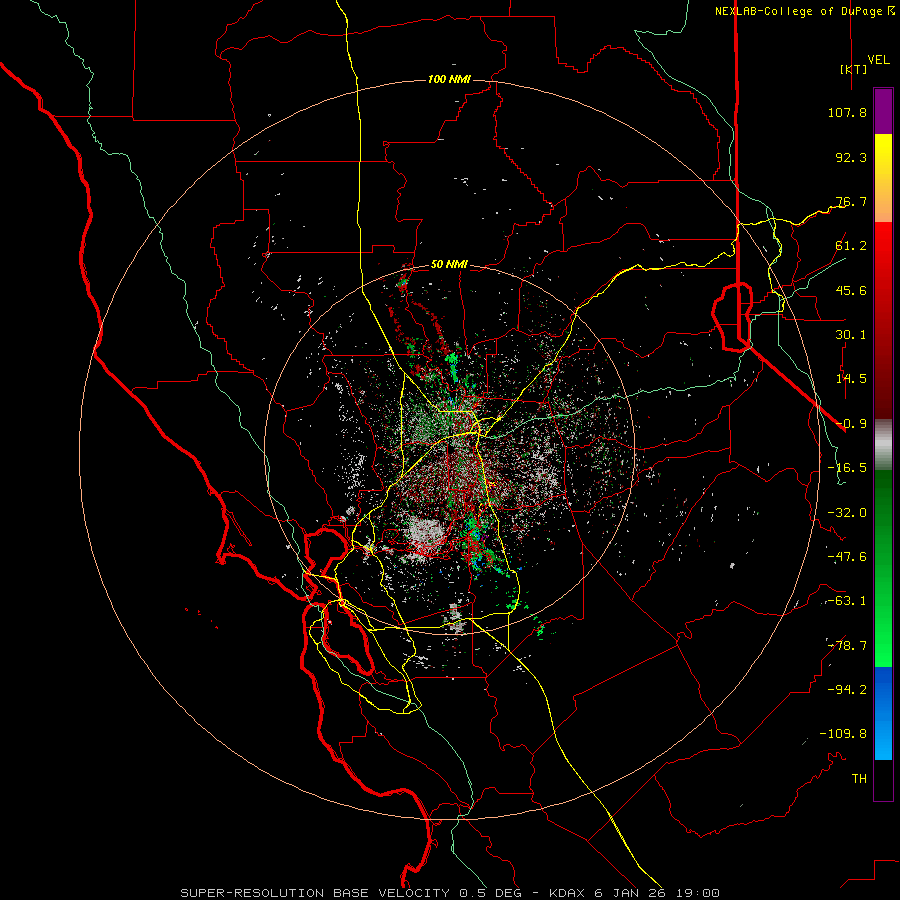The width and height of the screenshot is (900, 900).
Task: Click the VEL legend title
Action: pyautogui.click(x=879, y=60)
